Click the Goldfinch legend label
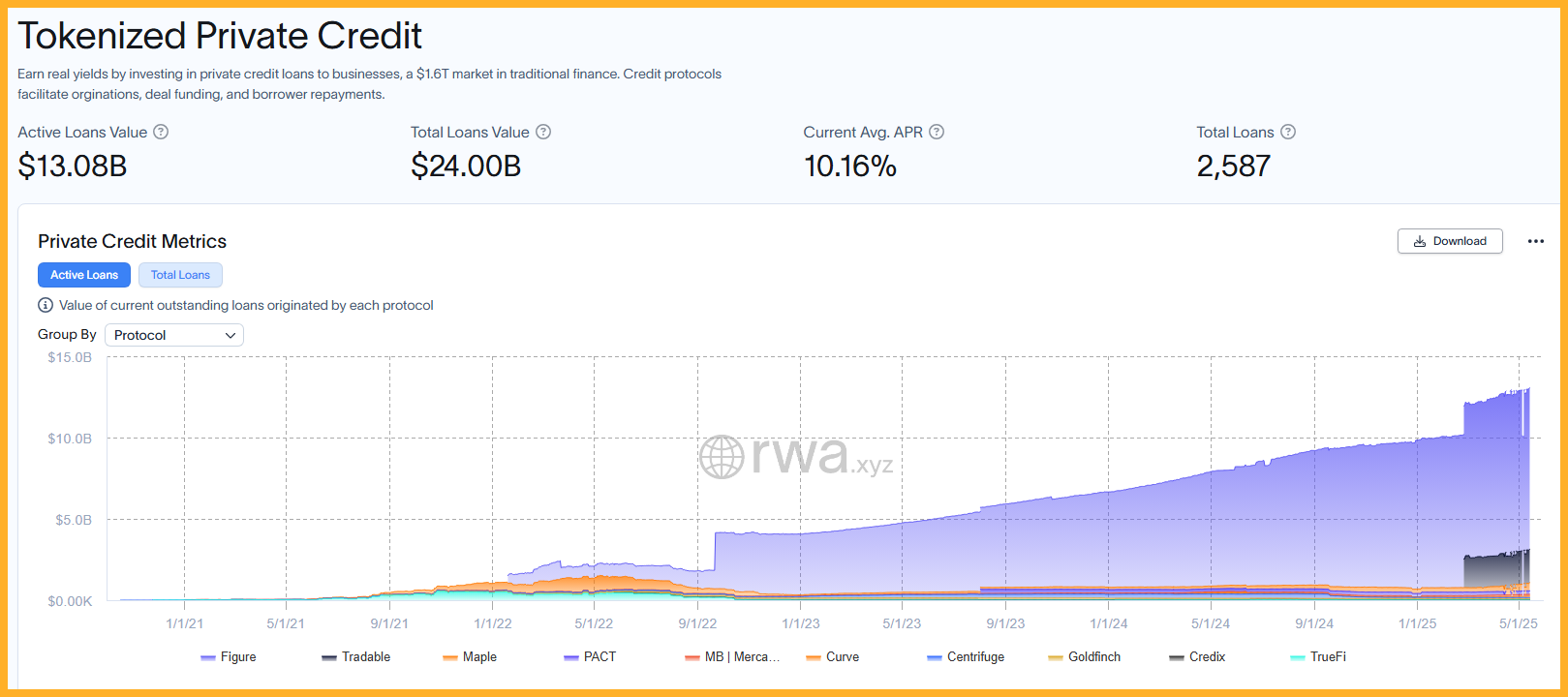This screenshot has width=1568, height=697. point(1094,656)
